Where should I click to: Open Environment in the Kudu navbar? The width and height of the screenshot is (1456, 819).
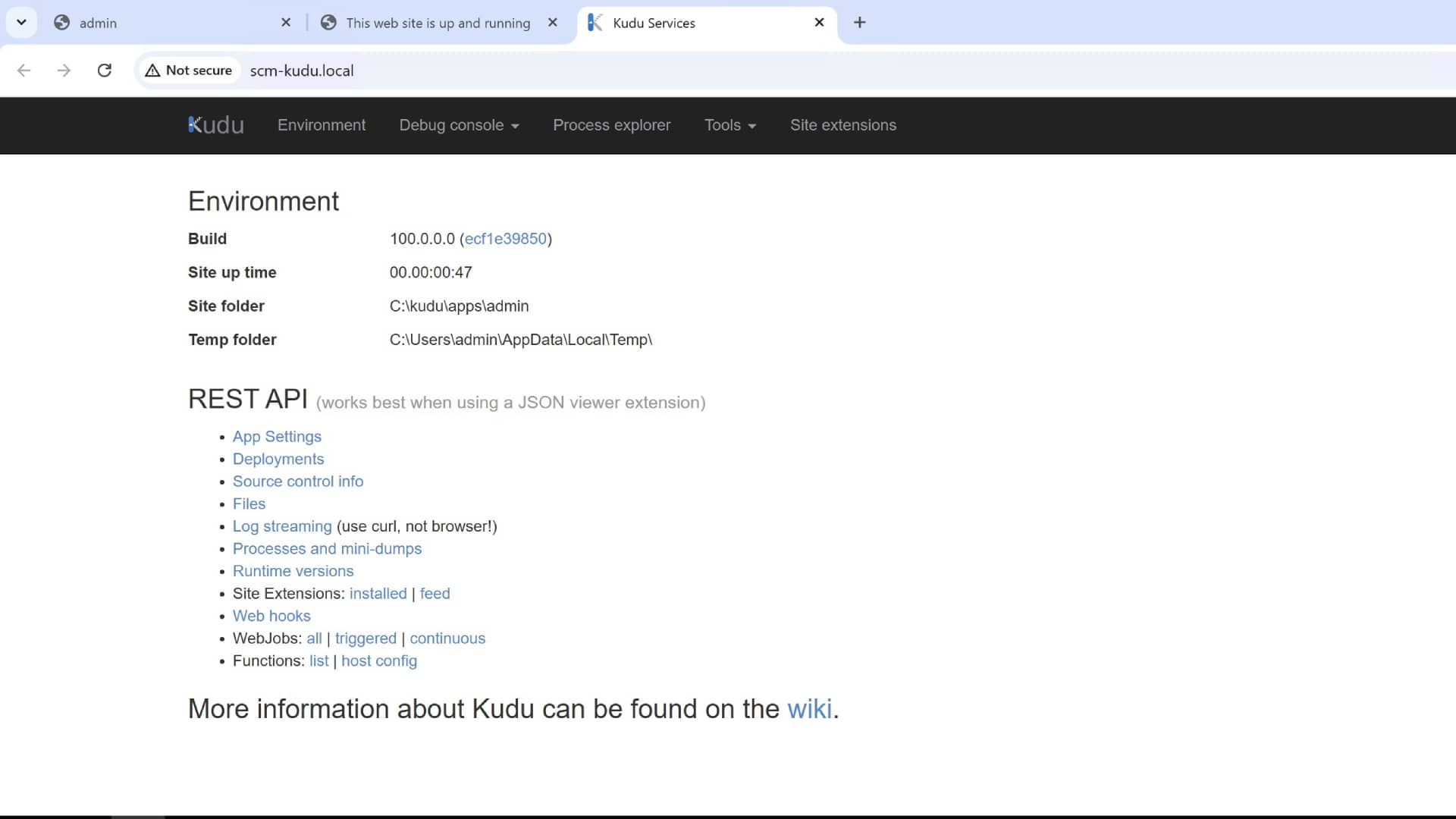(x=322, y=125)
